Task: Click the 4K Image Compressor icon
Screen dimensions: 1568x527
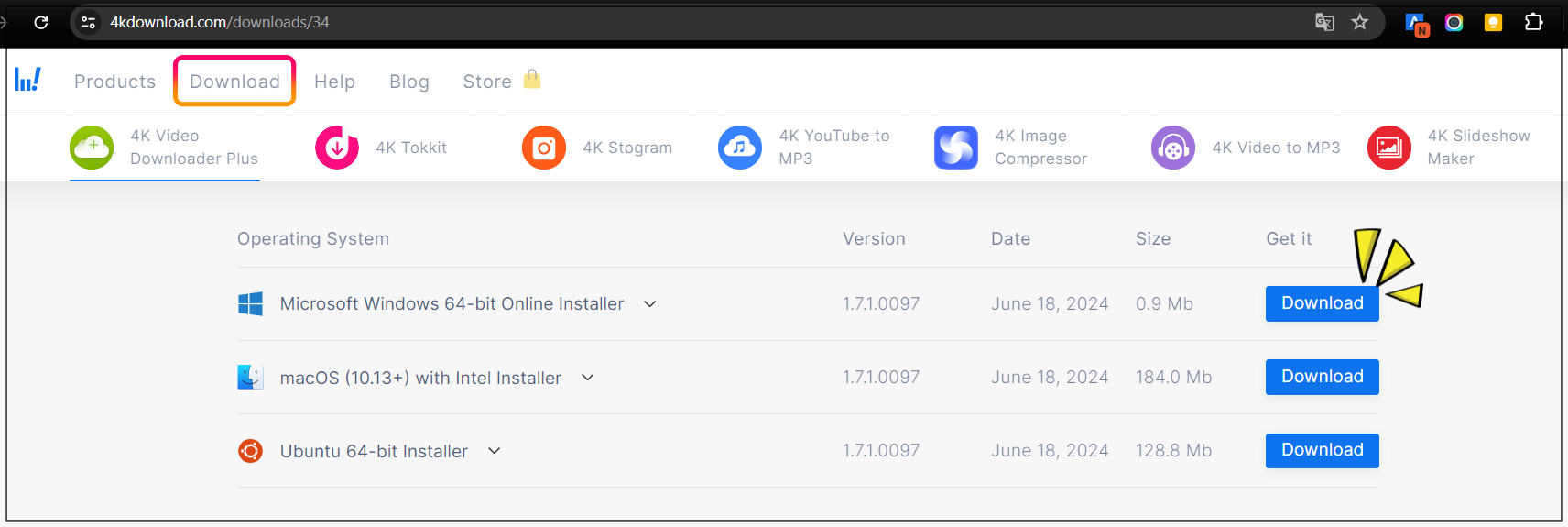Action: coord(956,148)
